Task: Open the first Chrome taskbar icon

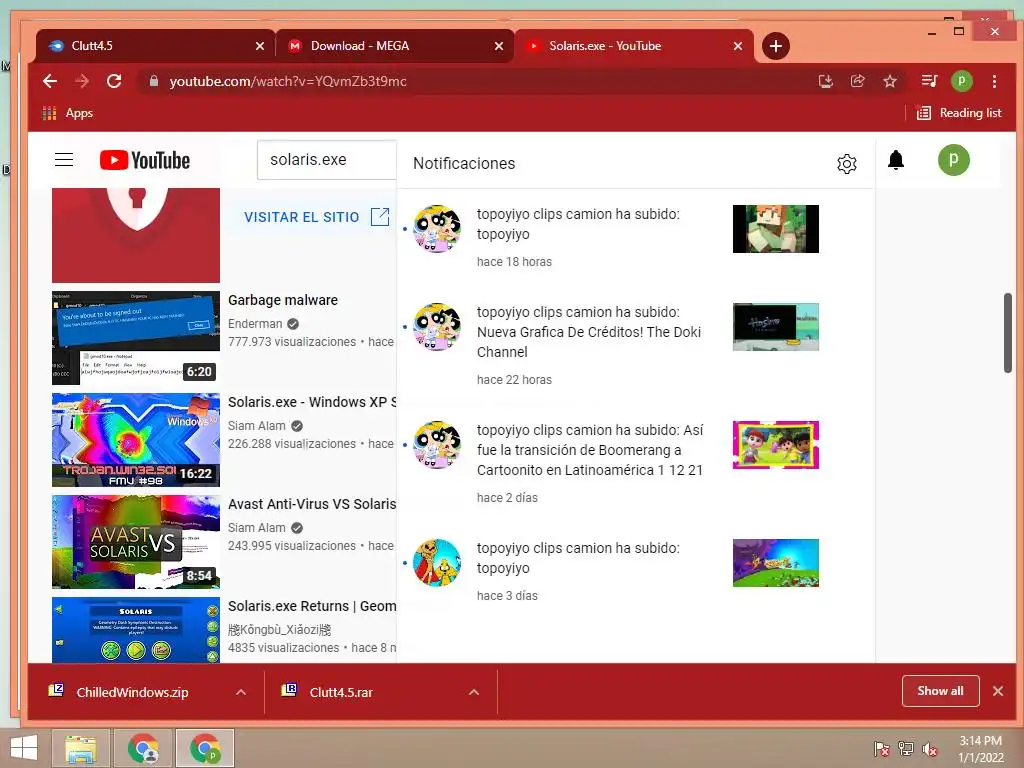Action: click(144, 748)
